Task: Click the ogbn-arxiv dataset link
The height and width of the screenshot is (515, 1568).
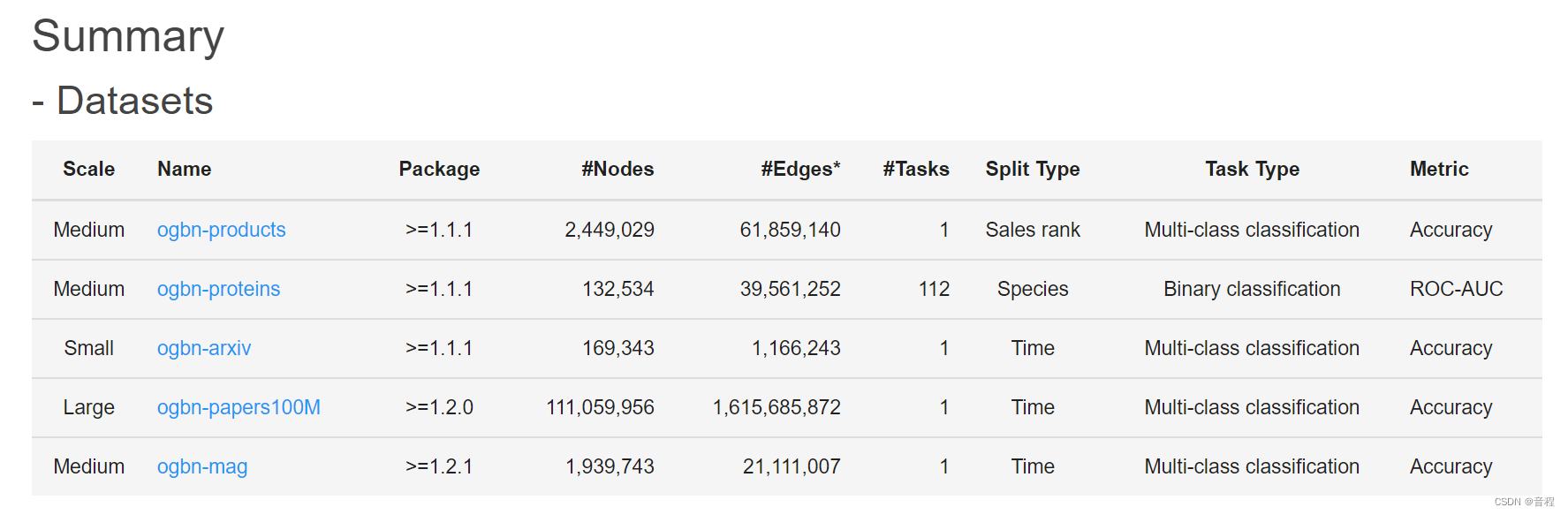Action: [x=204, y=349]
